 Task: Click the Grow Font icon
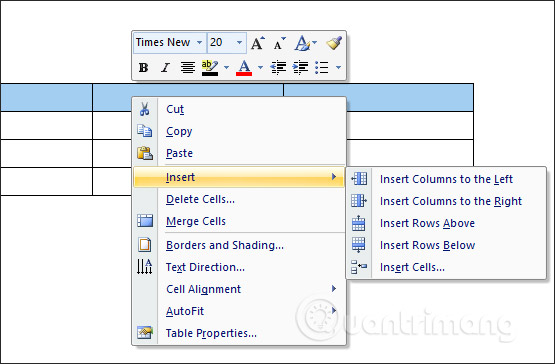(258, 43)
